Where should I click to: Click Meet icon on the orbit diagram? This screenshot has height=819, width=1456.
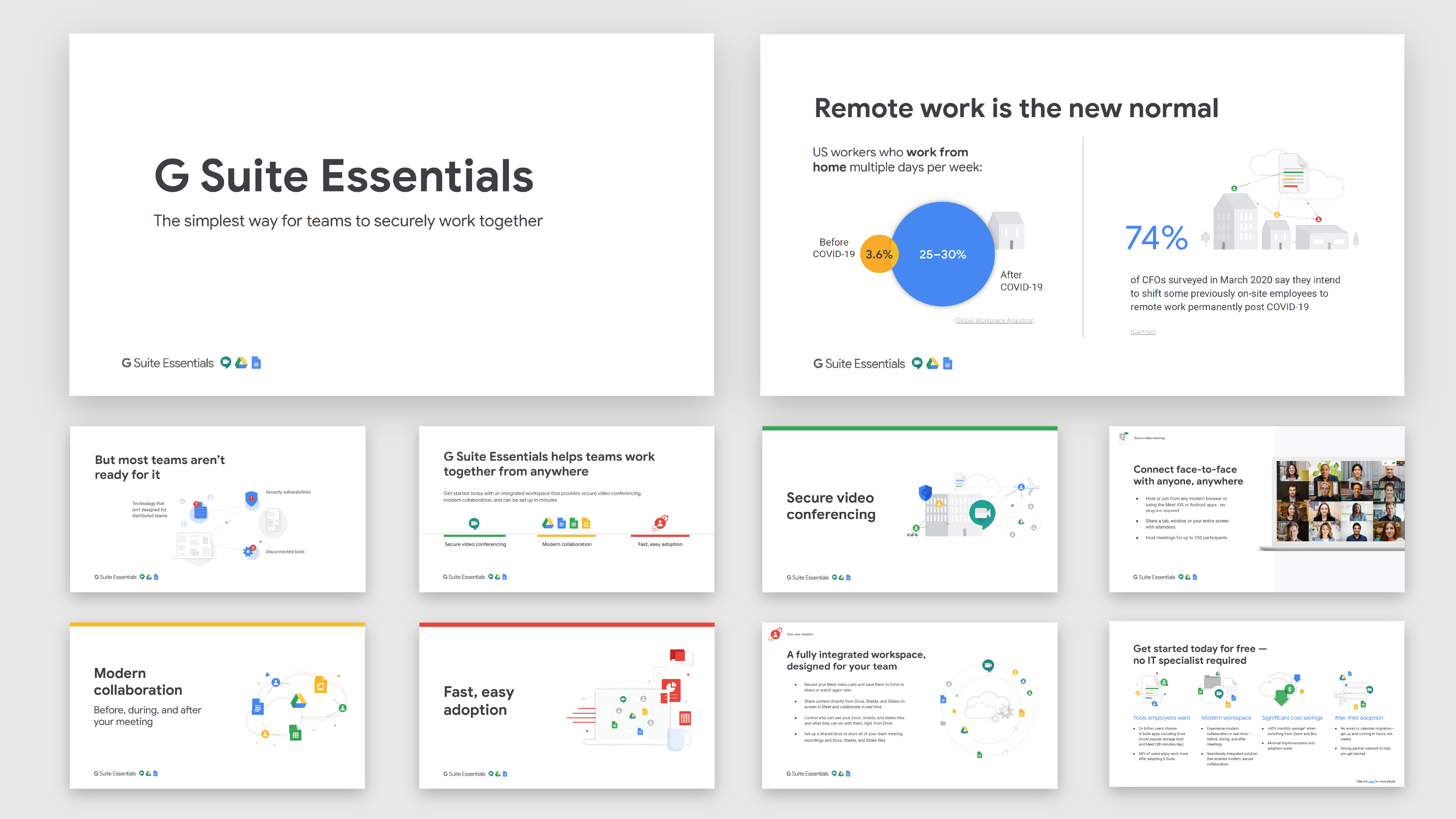coord(988,665)
